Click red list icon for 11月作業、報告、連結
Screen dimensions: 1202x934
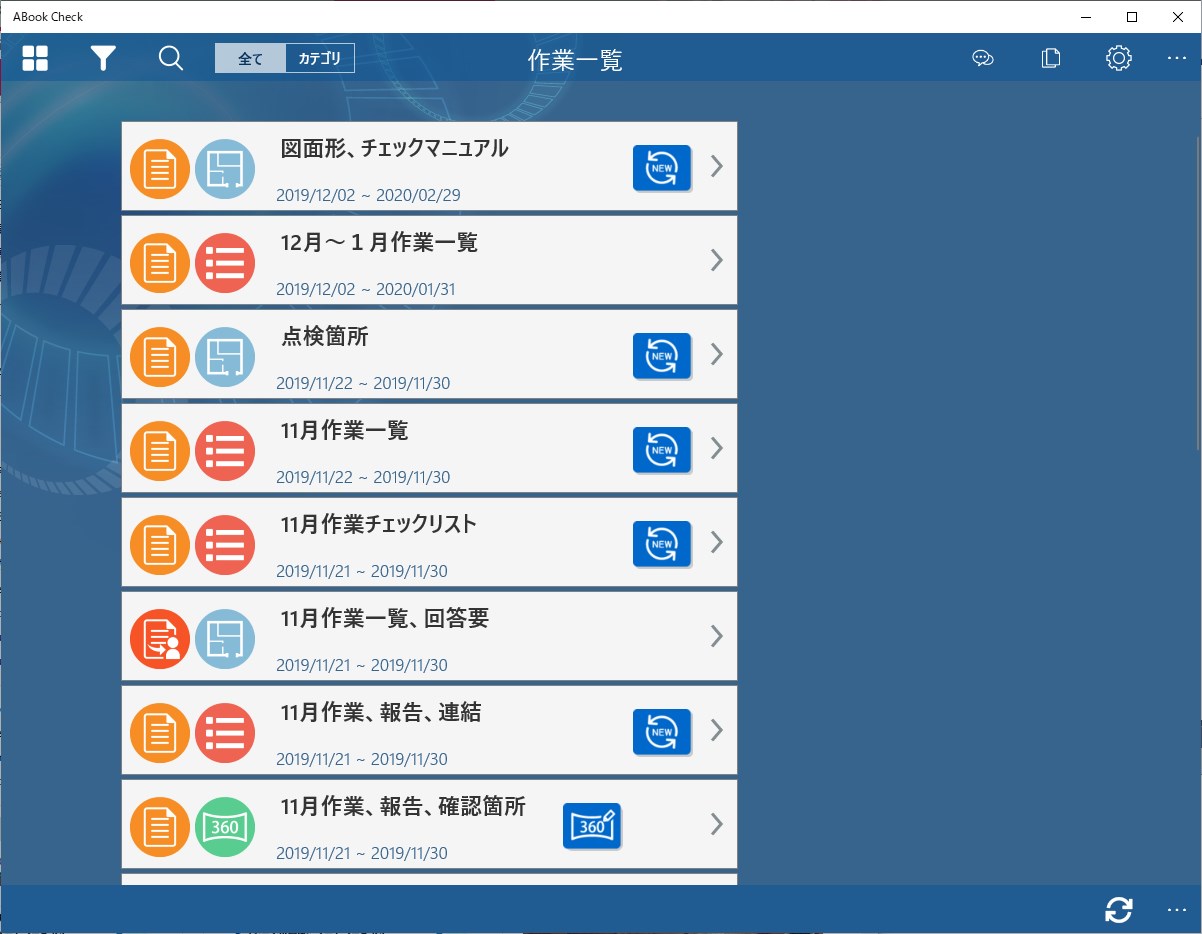[x=225, y=732]
